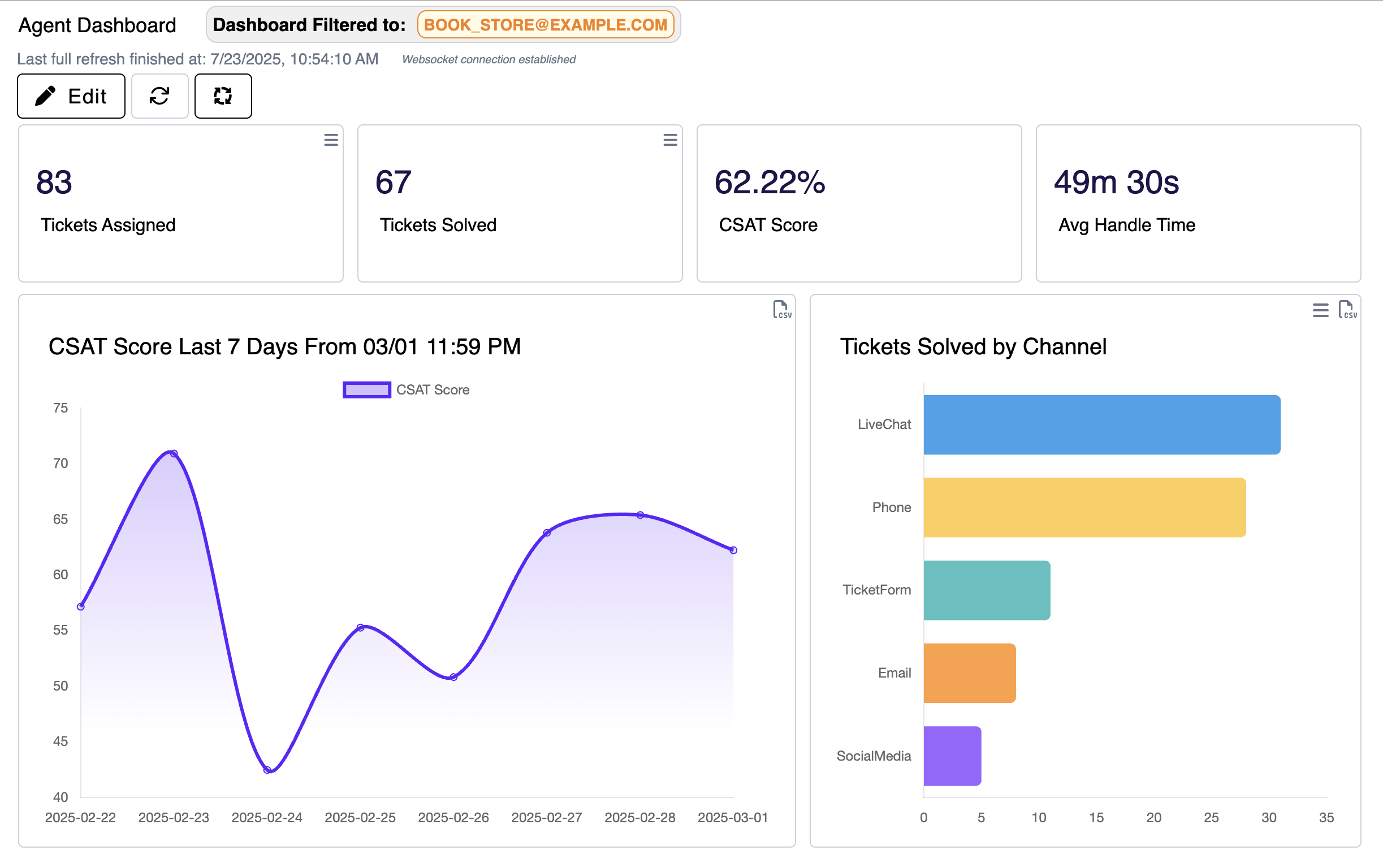
Task: Click the Websocket connection established text
Action: click(x=489, y=59)
